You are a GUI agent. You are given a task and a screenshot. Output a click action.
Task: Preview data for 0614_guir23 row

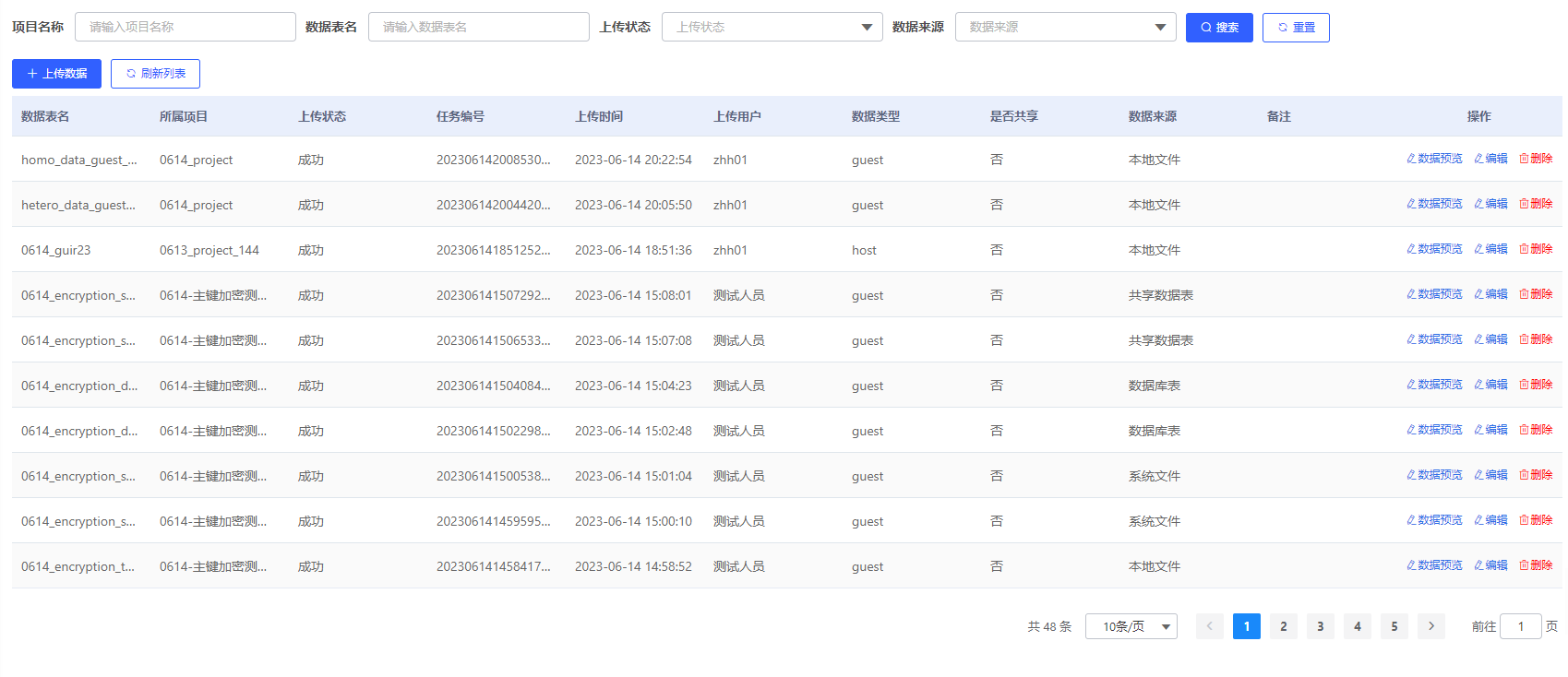(1434, 249)
